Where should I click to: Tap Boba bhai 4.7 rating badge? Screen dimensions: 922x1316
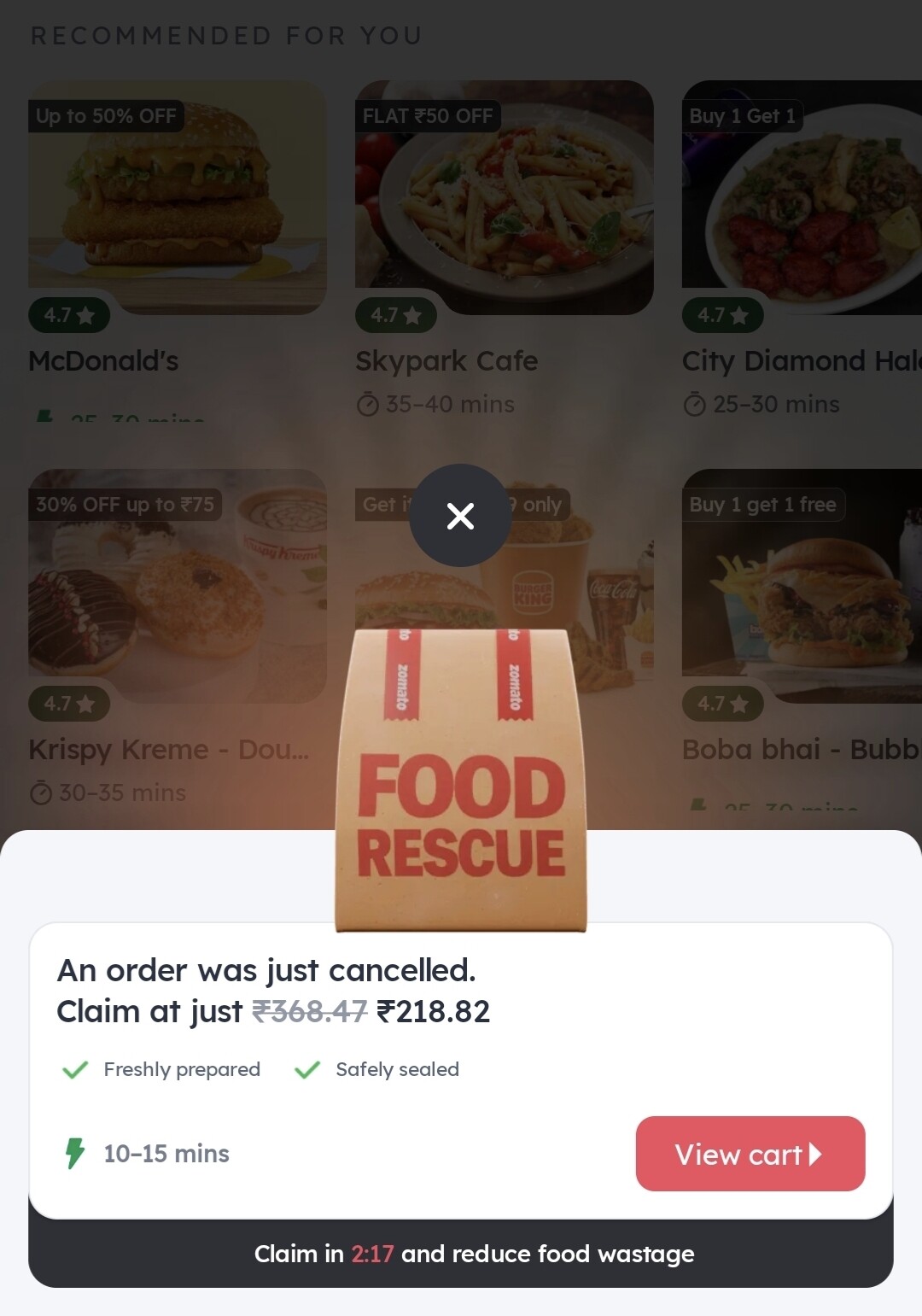[723, 704]
